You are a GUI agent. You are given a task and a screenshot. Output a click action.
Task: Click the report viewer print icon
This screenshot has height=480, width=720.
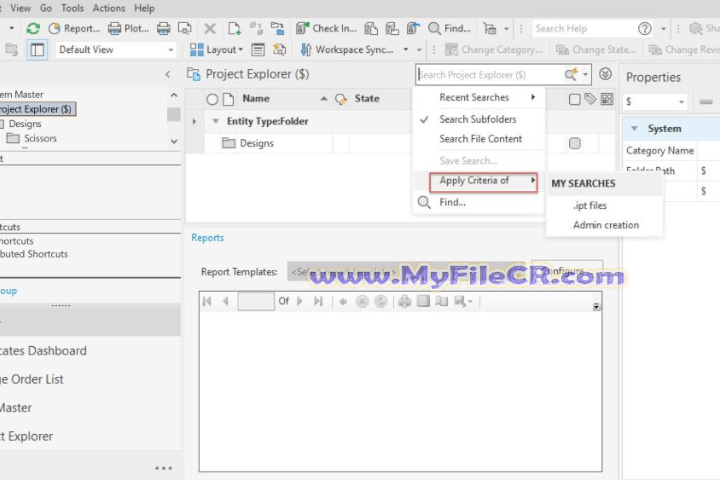click(x=405, y=301)
